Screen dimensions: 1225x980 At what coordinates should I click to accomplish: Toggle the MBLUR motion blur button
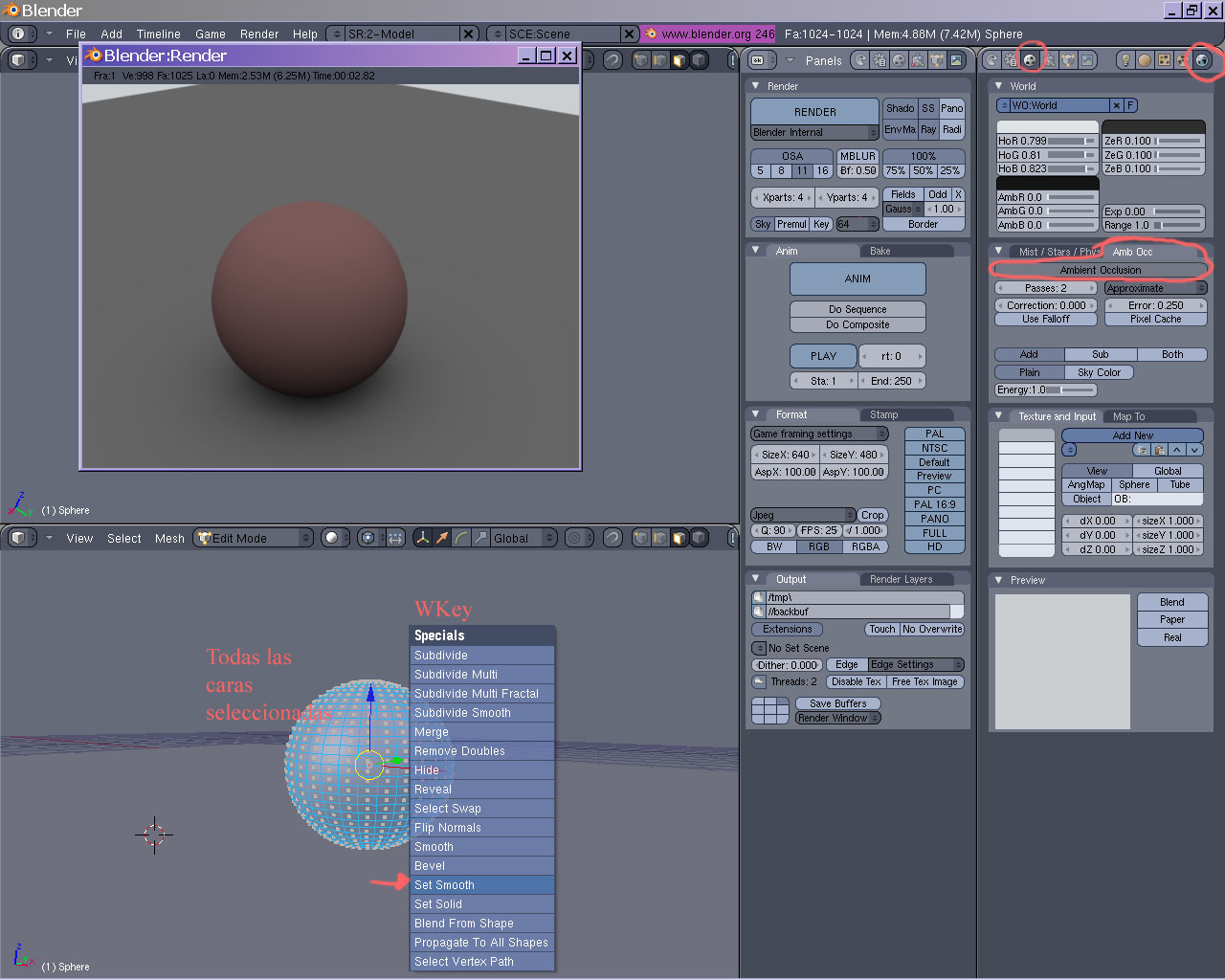[857, 156]
